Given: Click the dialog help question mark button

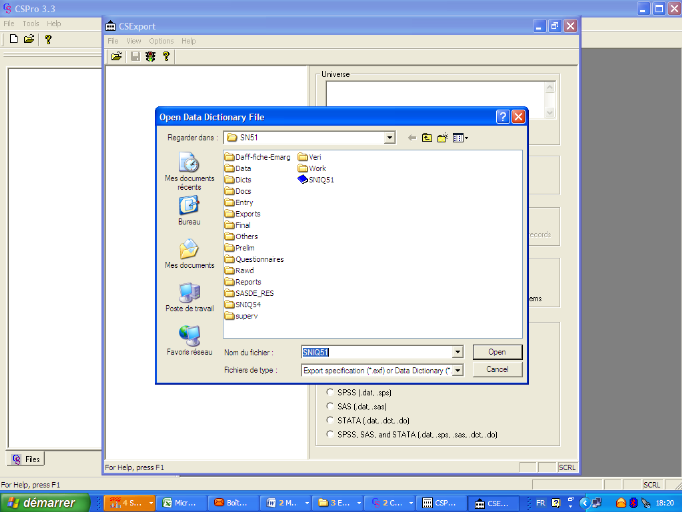Looking at the screenshot, I should click(x=502, y=117).
